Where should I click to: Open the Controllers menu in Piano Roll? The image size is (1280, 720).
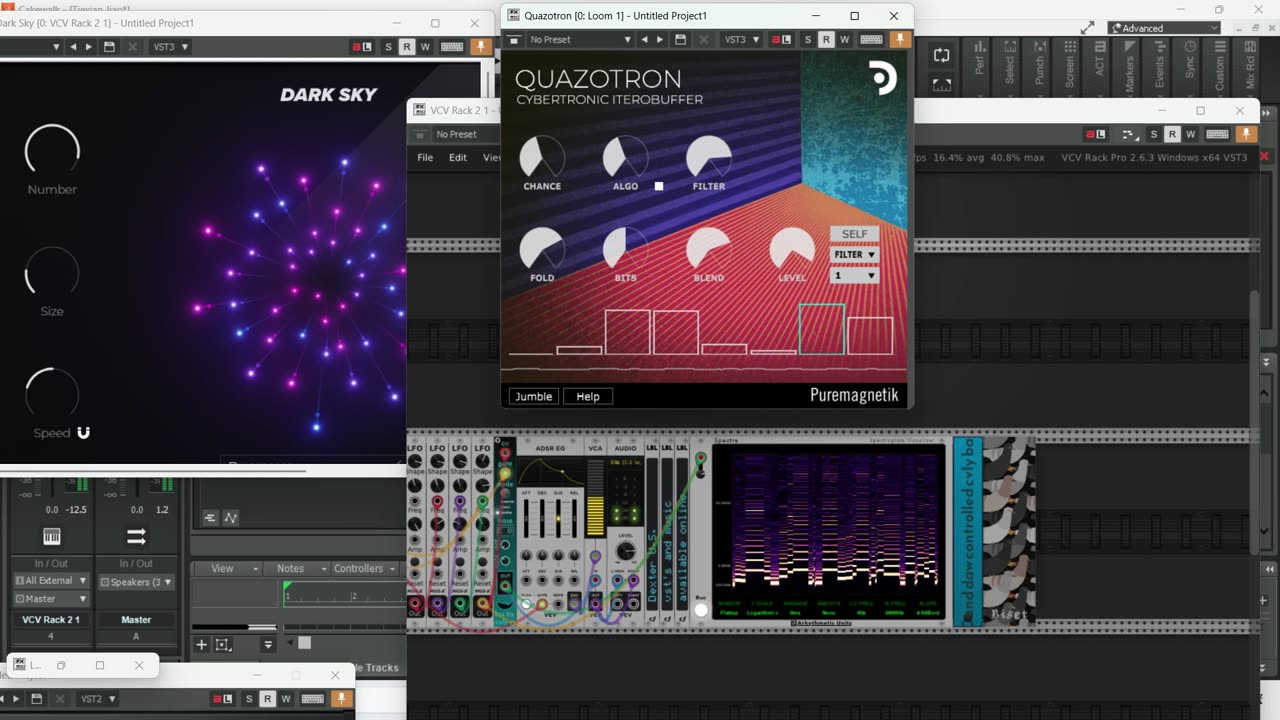pos(365,568)
